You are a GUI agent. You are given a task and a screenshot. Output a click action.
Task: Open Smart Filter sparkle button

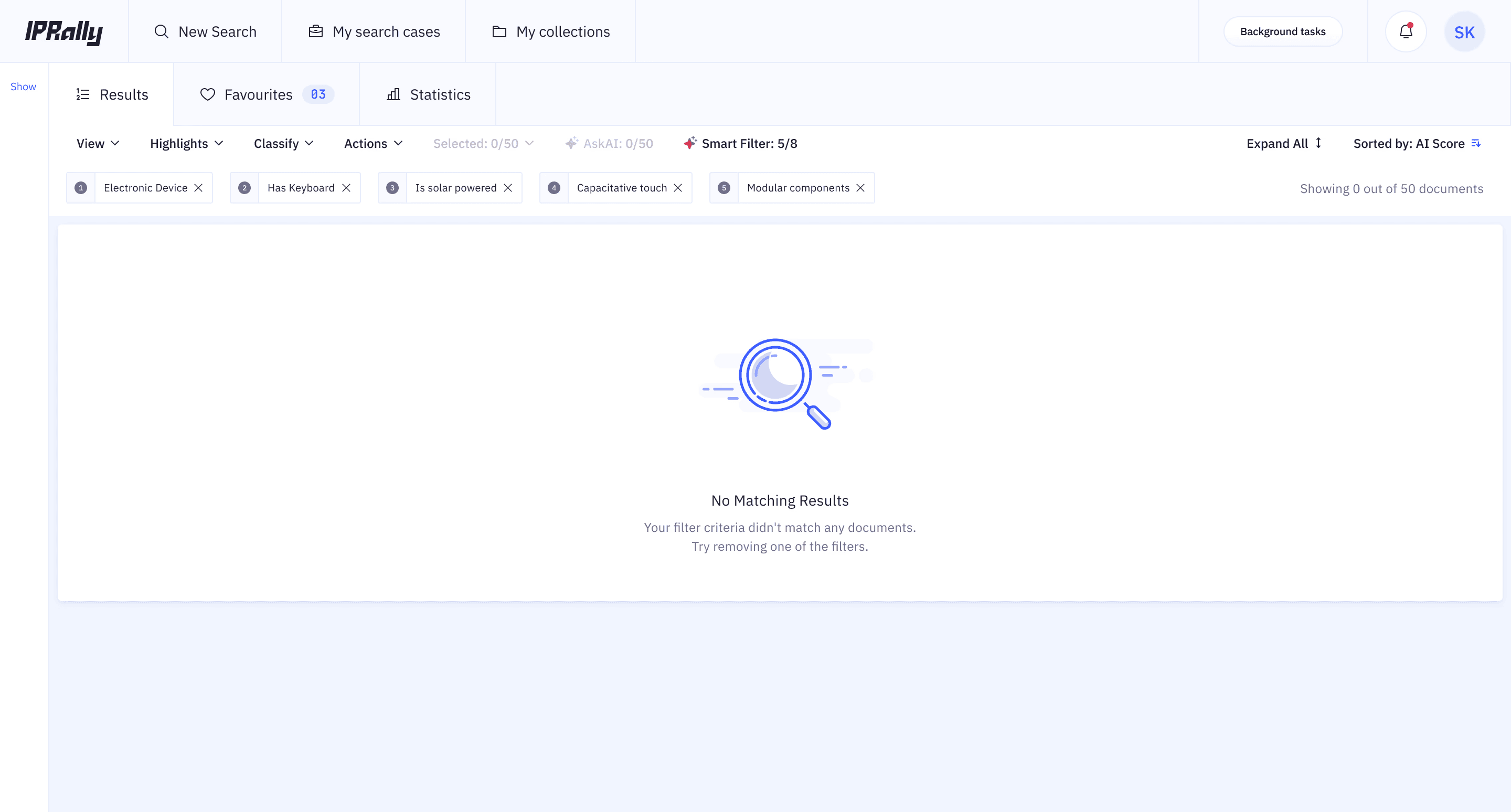coord(740,144)
